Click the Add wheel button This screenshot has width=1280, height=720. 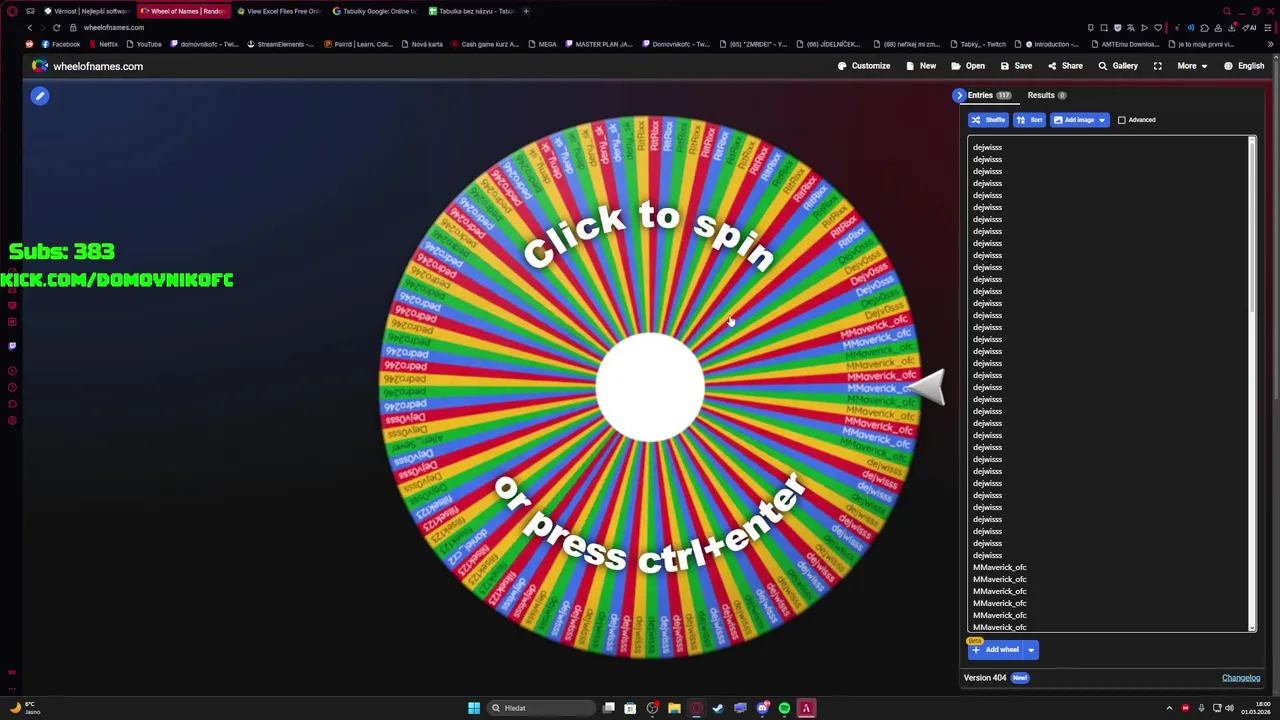point(996,650)
